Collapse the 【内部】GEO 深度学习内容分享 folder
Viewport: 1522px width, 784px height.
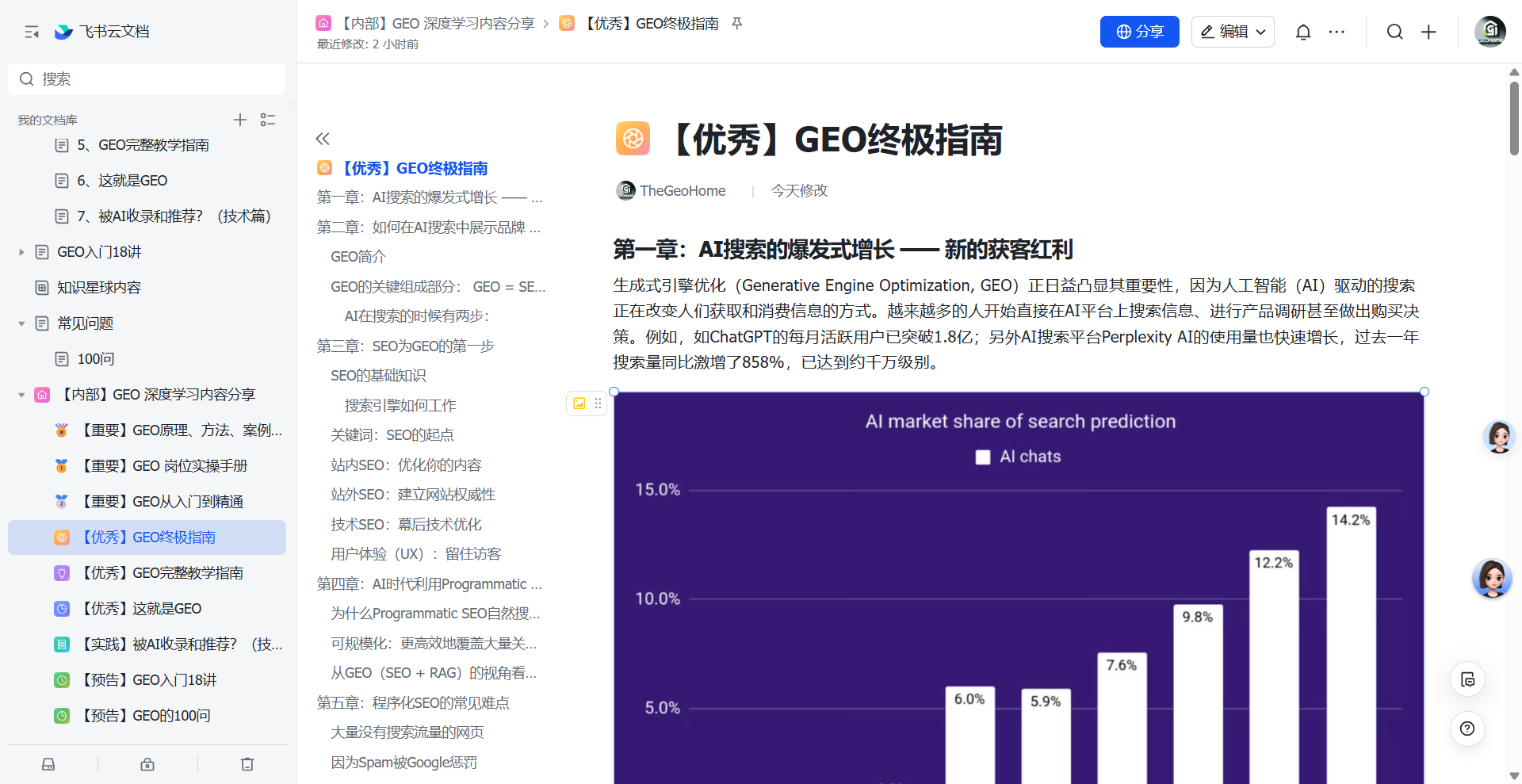click(21, 395)
